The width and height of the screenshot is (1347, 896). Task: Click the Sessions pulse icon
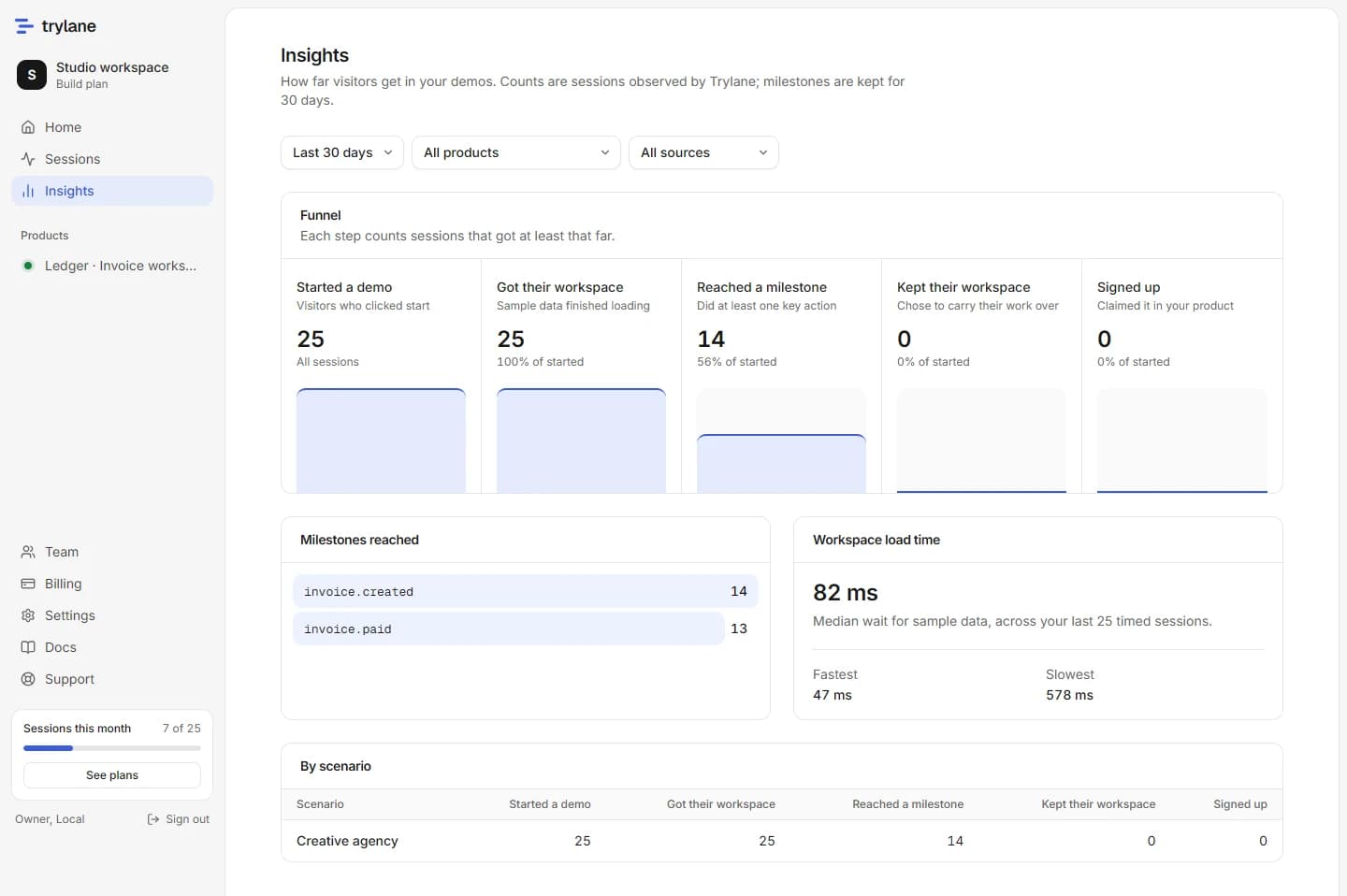coord(28,159)
